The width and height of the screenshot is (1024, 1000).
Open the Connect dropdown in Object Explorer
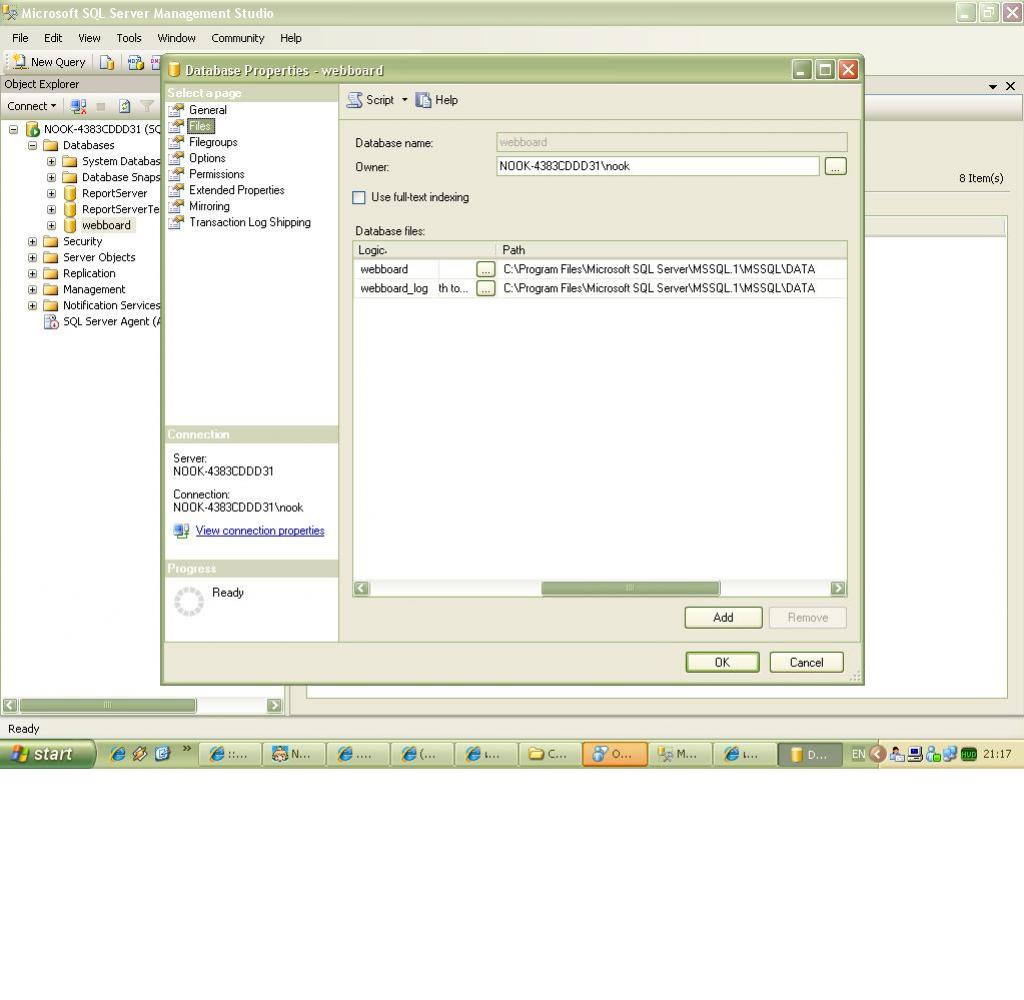click(31, 106)
